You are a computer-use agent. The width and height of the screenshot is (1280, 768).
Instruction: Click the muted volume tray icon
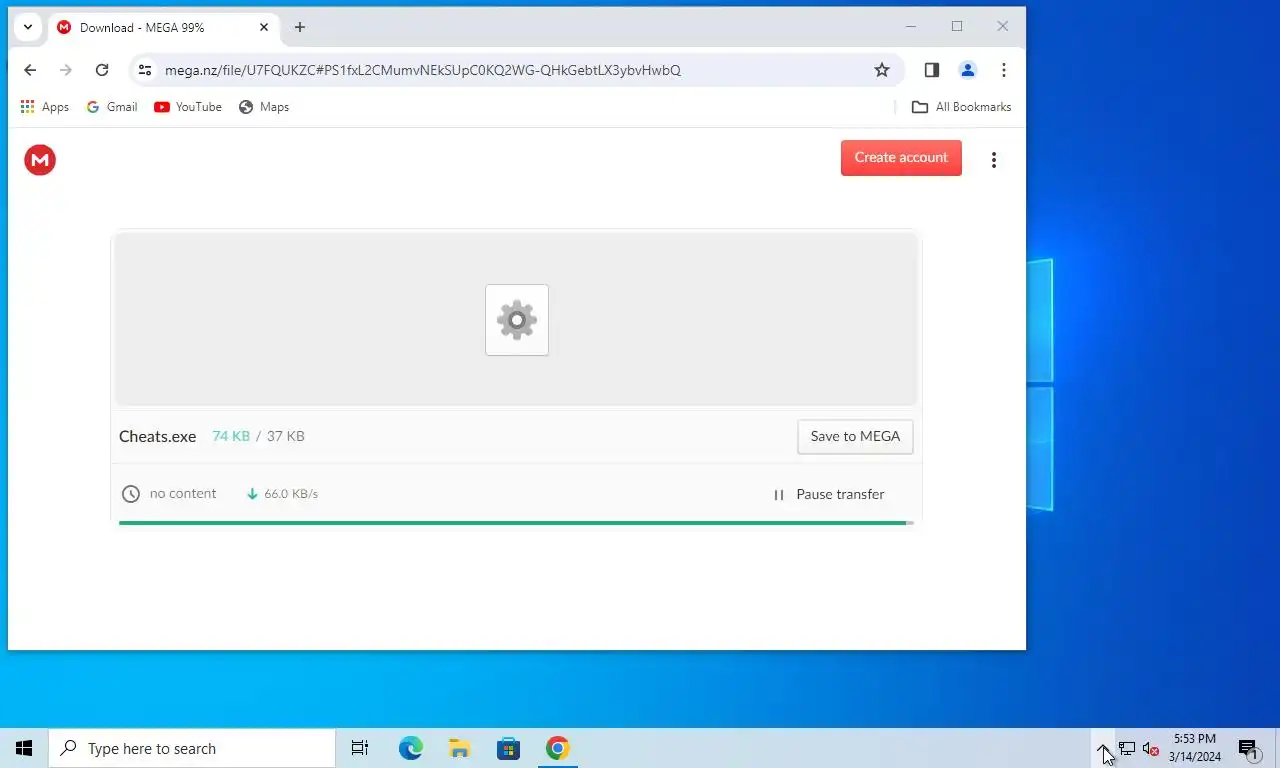coord(1151,748)
